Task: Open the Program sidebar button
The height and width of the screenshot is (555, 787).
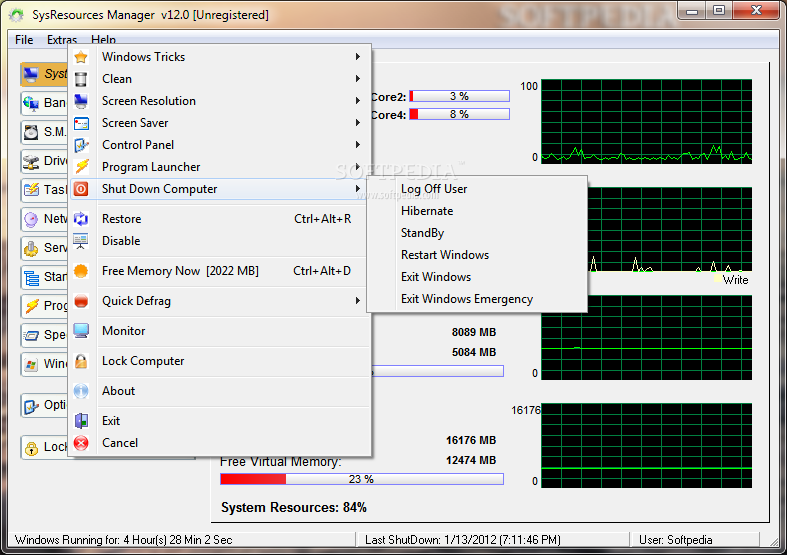Action: click(44, 306)
